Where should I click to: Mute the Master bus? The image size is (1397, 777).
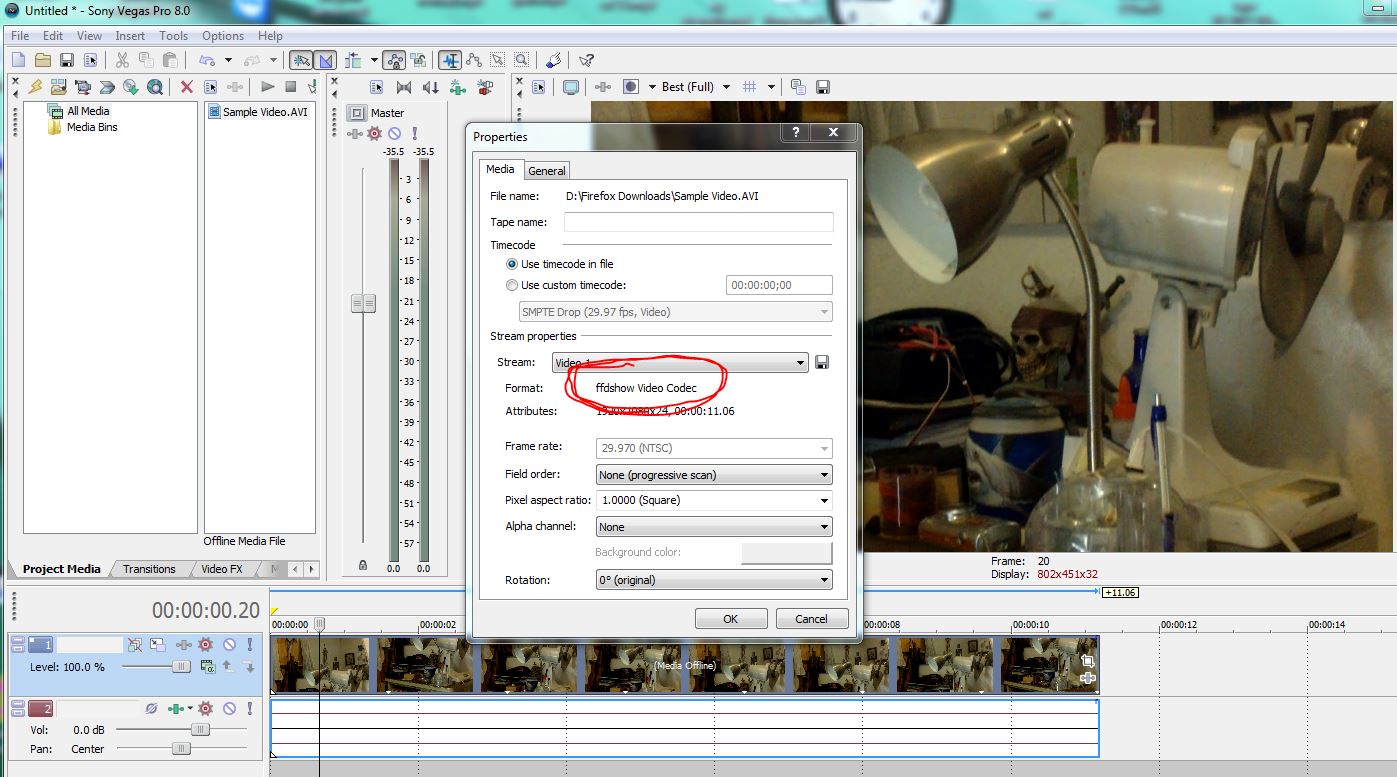coord(395,133)
